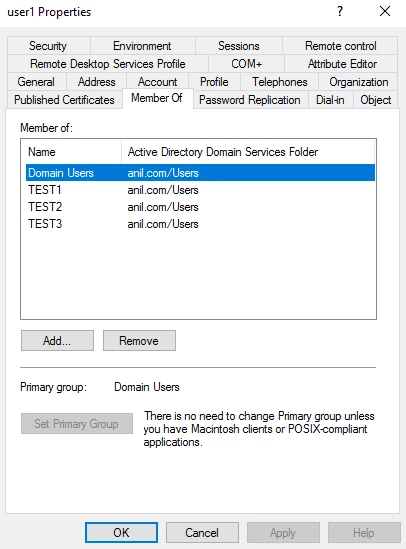Click the Set Primary Group button
This screenshot has height=549, width=406.
77,424
